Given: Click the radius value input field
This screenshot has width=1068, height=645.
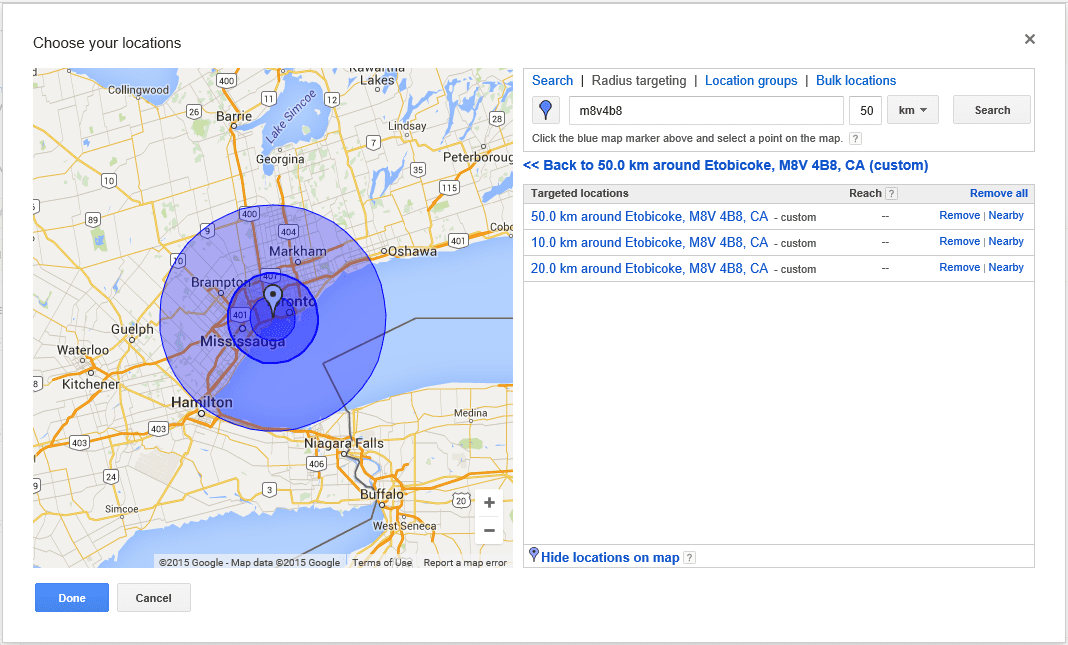Looking at the screenshot, I should click(x=865, y=109).
